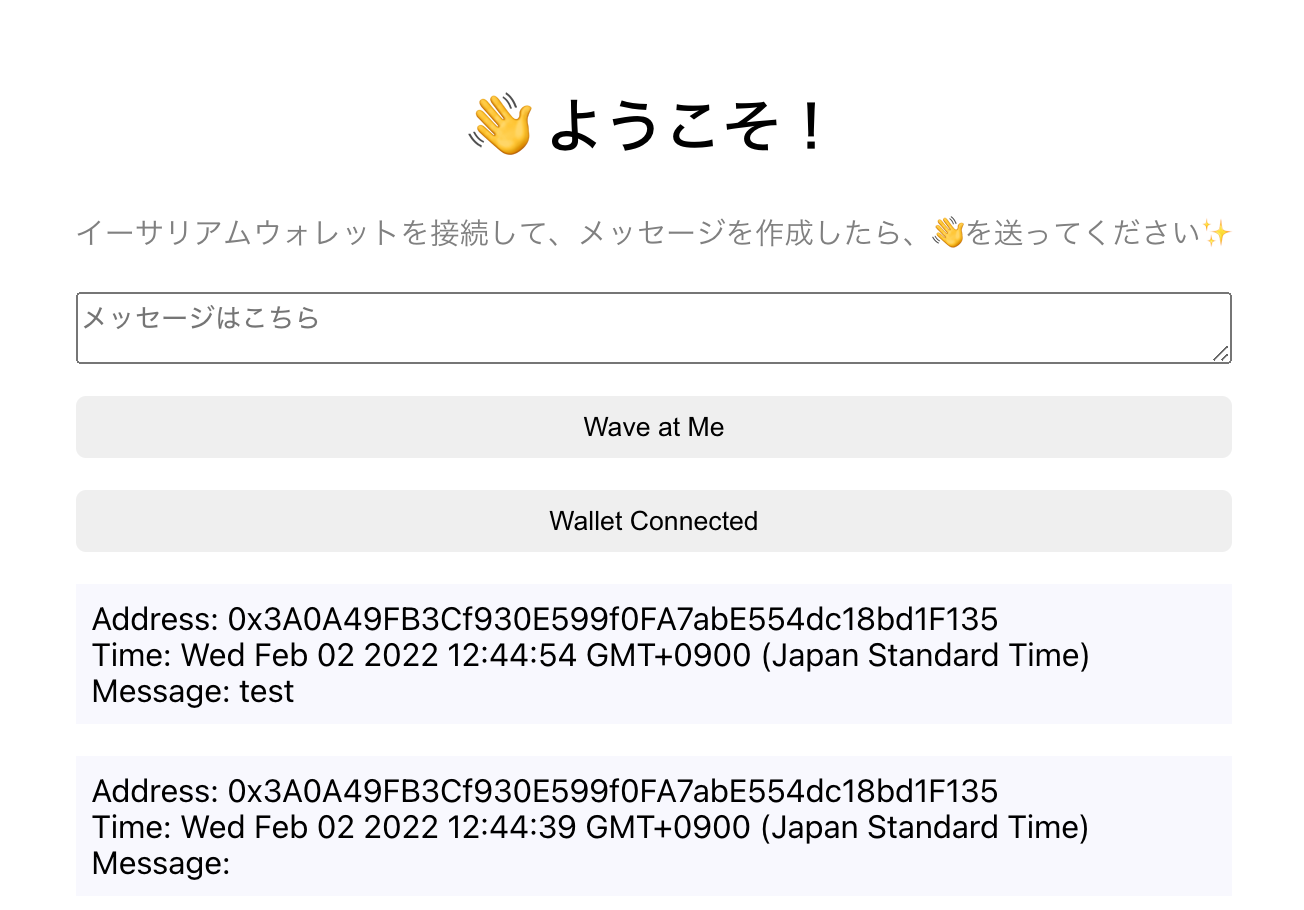The image size is (1304, 910).
Task: Click the 12:44:54 timestamp line
Action: [591, 655]
